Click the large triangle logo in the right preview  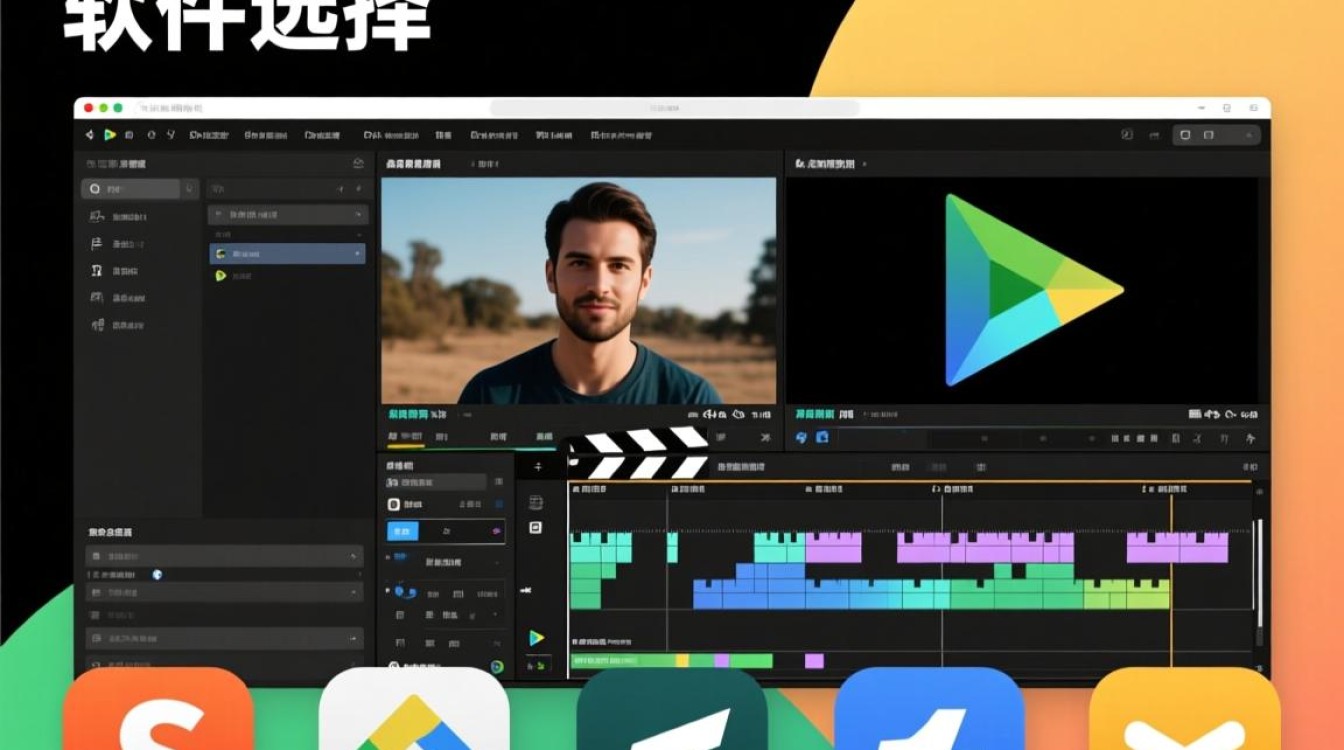point(1034,290)
